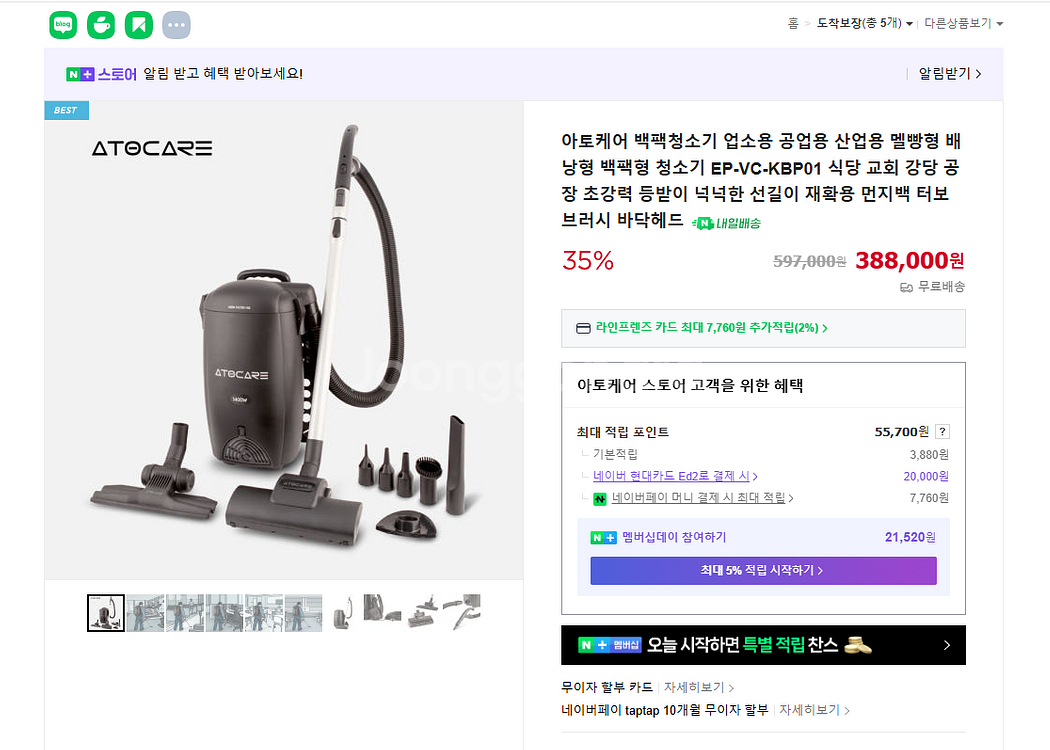Expand the membership 특별 적립 찬스 banner
Image resolution: width=1050 pixels, height=750 pixels.
coord(763,645)
